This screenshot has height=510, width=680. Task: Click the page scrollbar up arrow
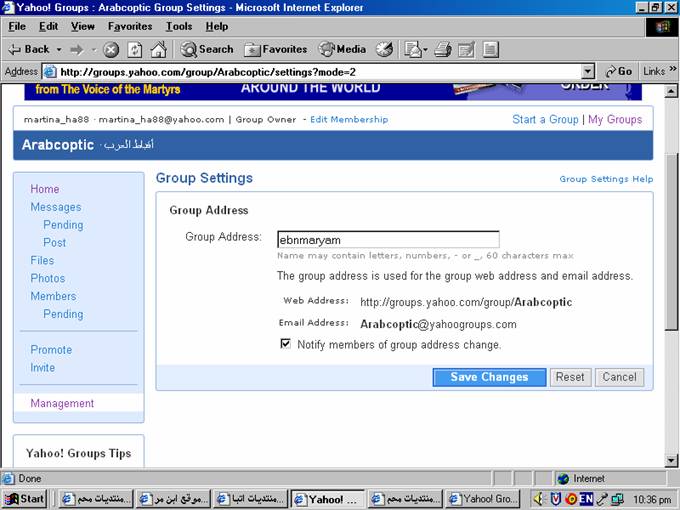point(671,91)
